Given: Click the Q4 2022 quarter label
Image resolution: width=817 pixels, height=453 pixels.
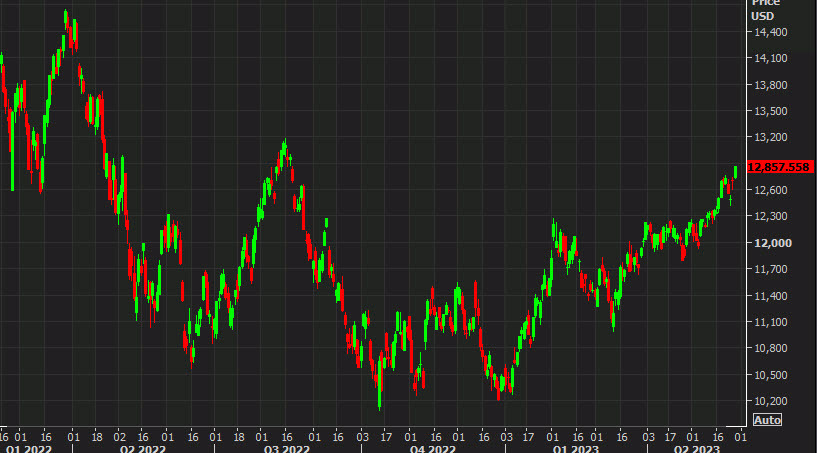Looking at the screenshot, I should point(432,449).
